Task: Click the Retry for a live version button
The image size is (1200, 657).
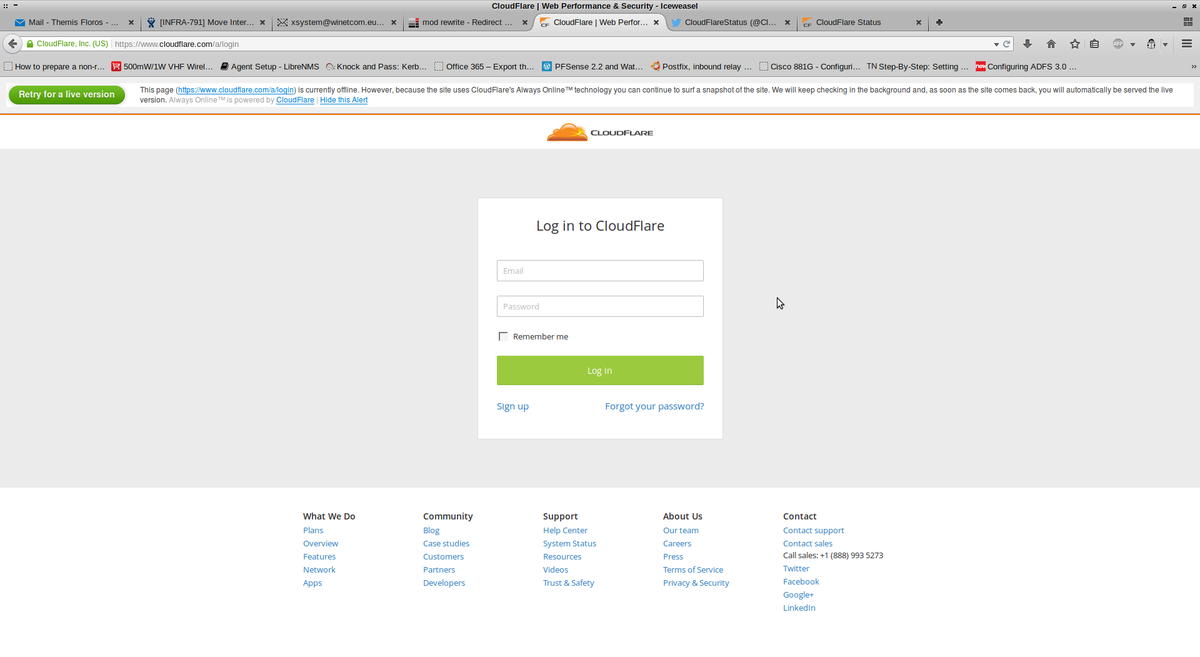Action: 67,94
